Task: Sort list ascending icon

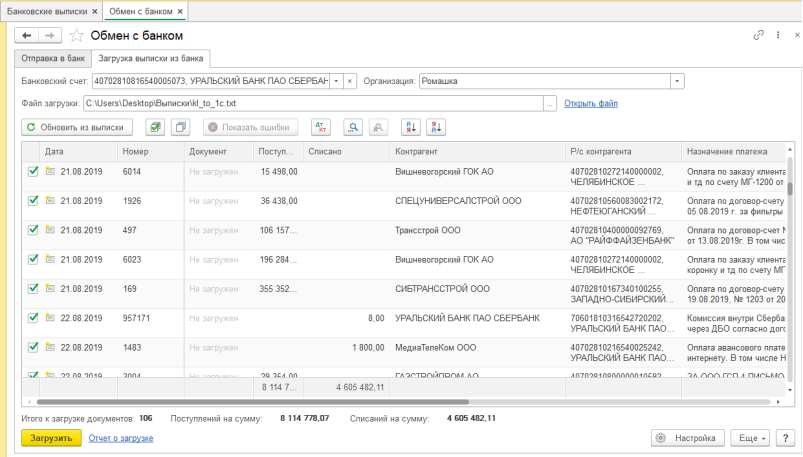Action: [411, 127]
